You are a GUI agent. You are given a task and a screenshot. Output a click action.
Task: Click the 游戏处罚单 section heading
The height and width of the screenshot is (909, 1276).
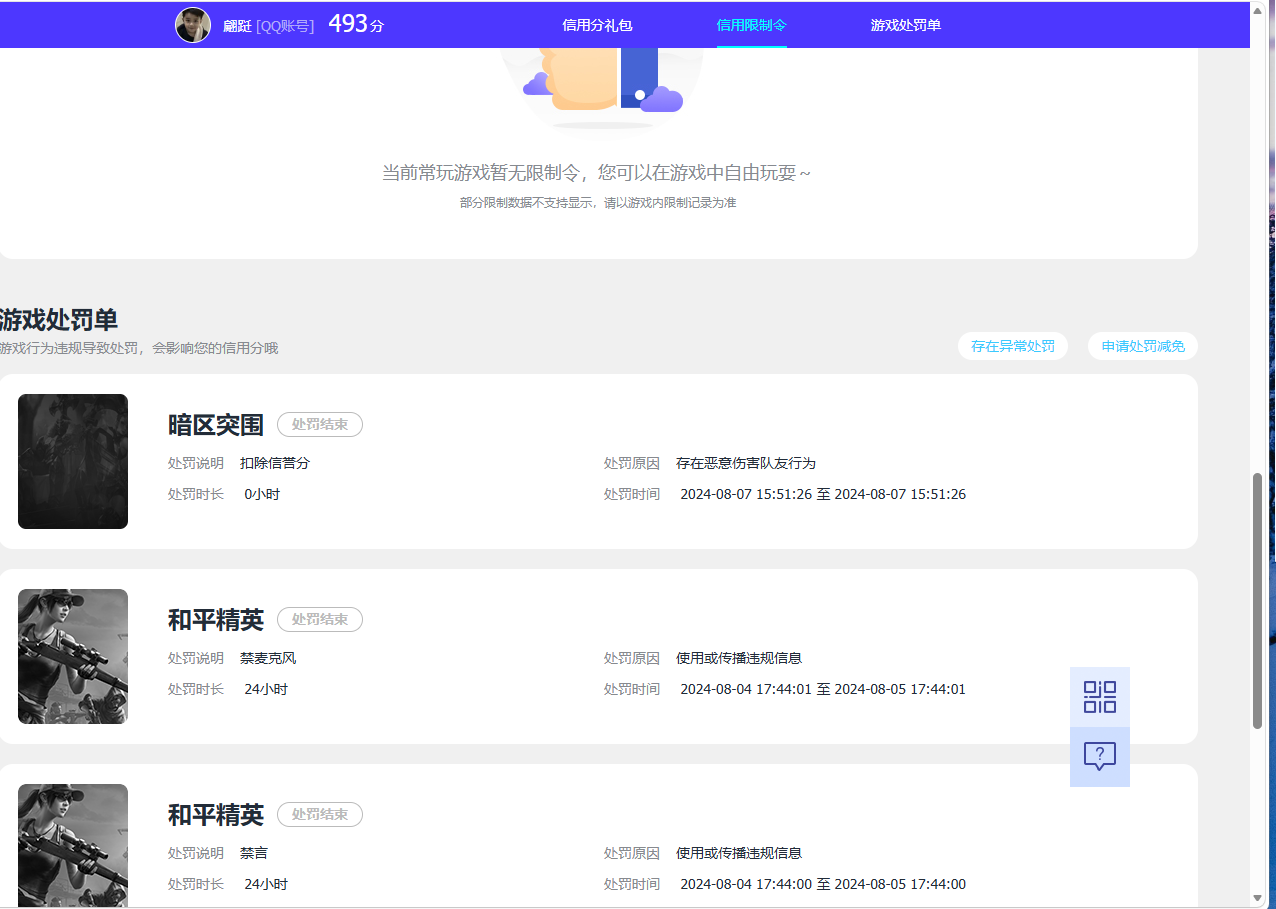[59, 320]
